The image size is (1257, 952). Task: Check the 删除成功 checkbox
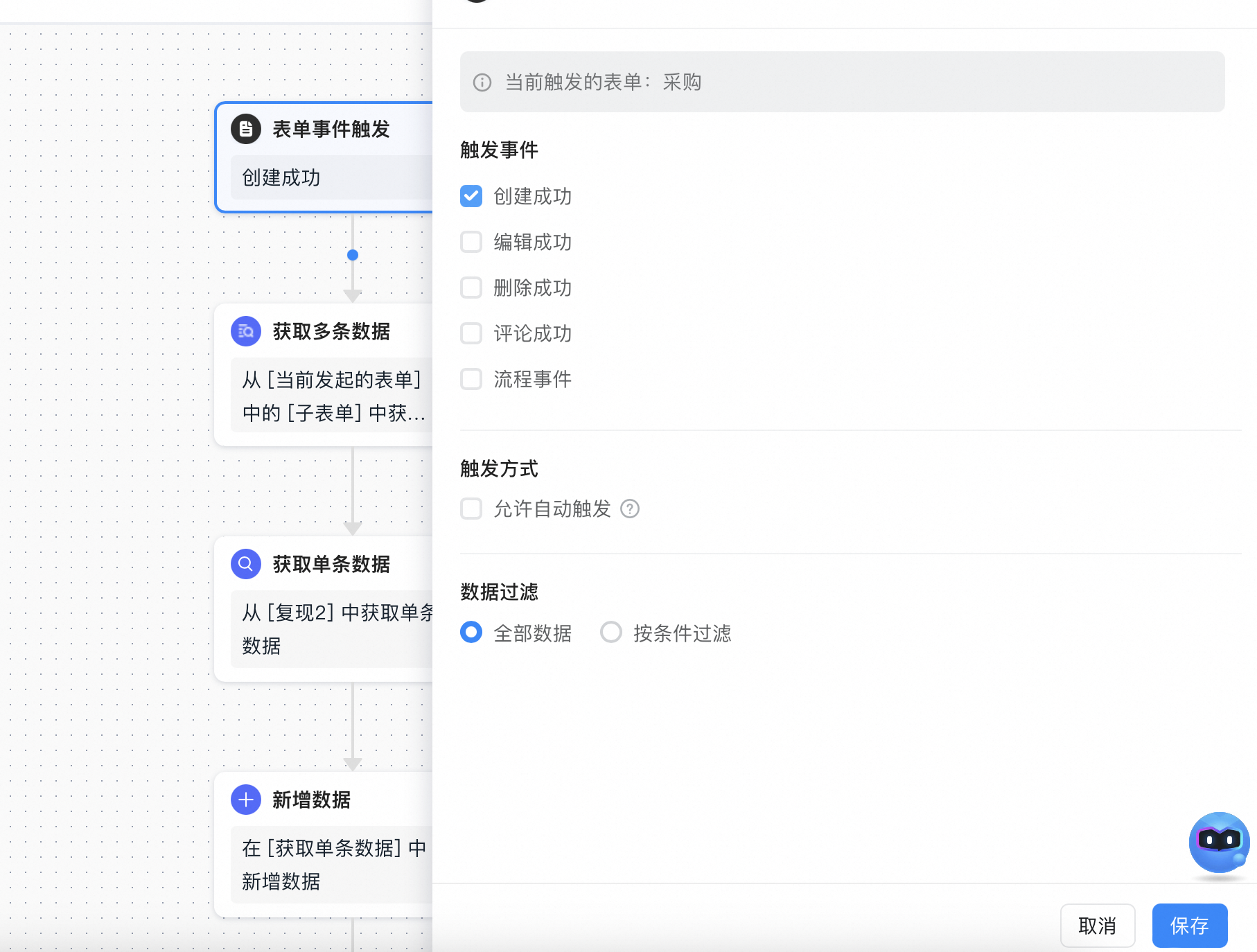[471, 288]
